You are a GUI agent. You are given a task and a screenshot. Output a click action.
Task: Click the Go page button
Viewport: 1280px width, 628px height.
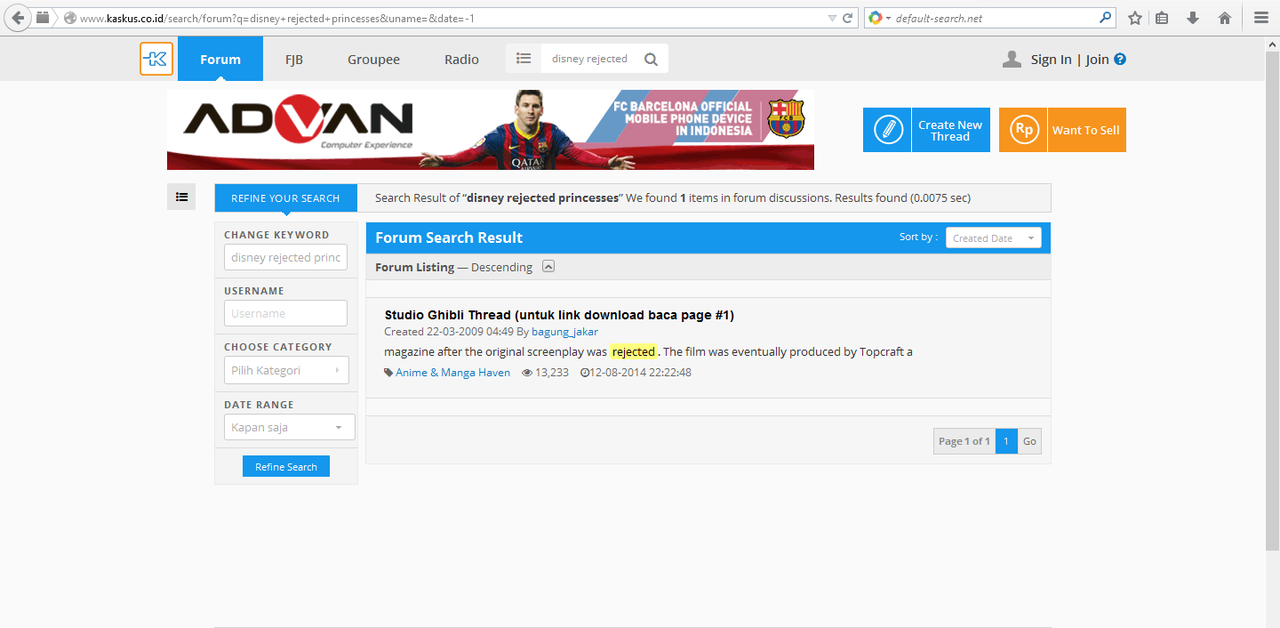pyautogui.click(x=1030, y=441)
